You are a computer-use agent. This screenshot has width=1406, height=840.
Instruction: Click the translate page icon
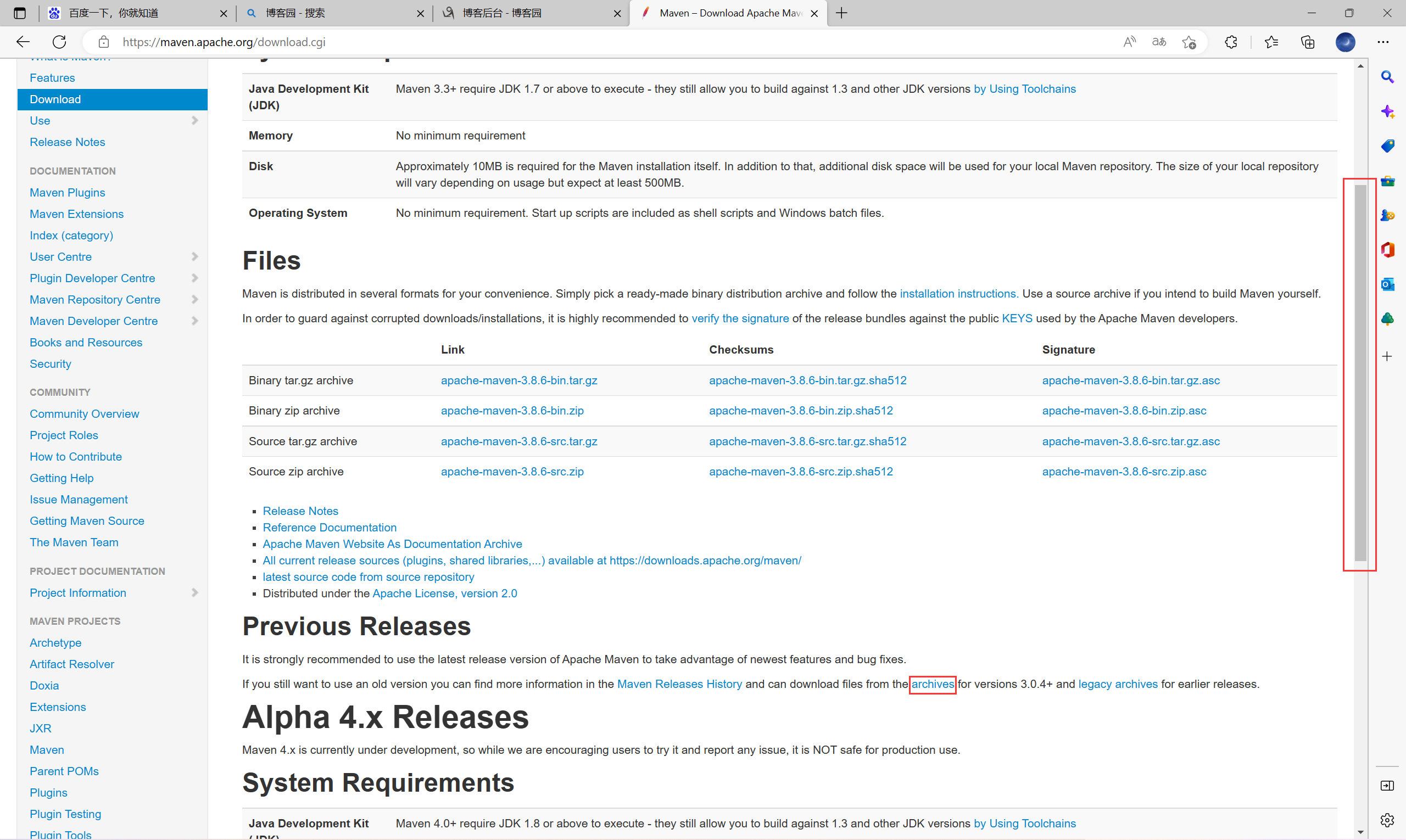[x=1159, y=42]
